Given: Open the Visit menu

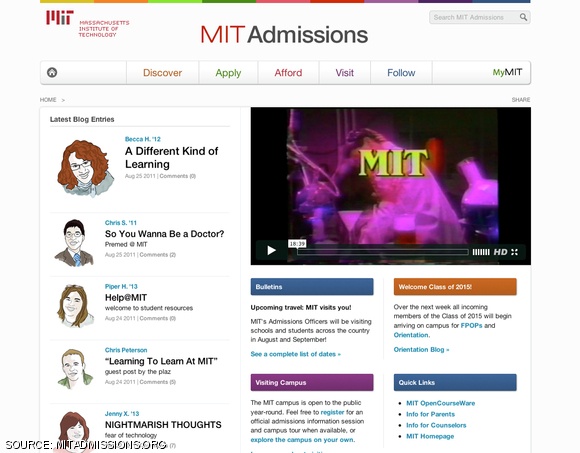Looking at the screenshot, I should point(344,73).
